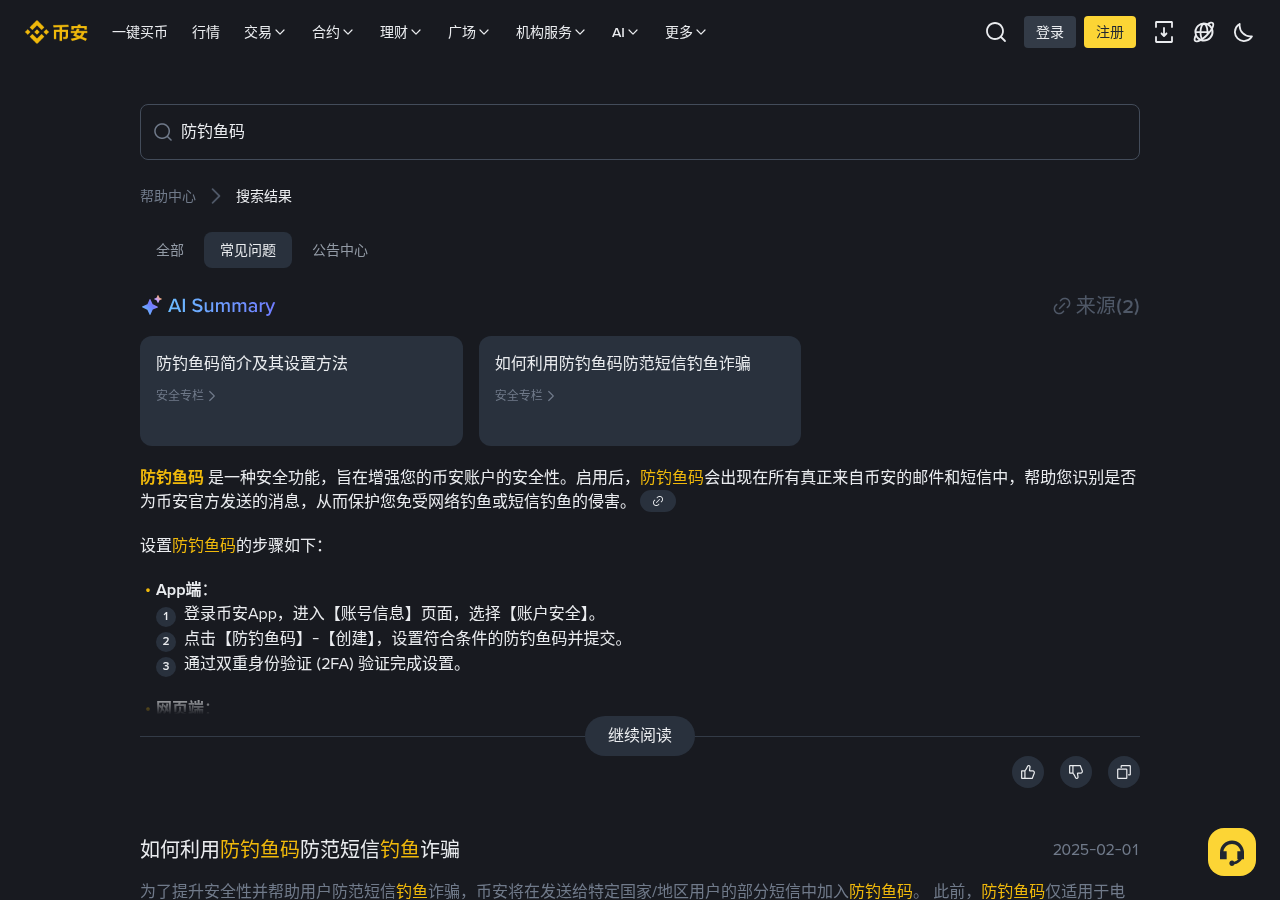Open the 防钓鱼码简介及其设置方法 source card
Viewport: 1280px width, 900px height.
(301, 391)
